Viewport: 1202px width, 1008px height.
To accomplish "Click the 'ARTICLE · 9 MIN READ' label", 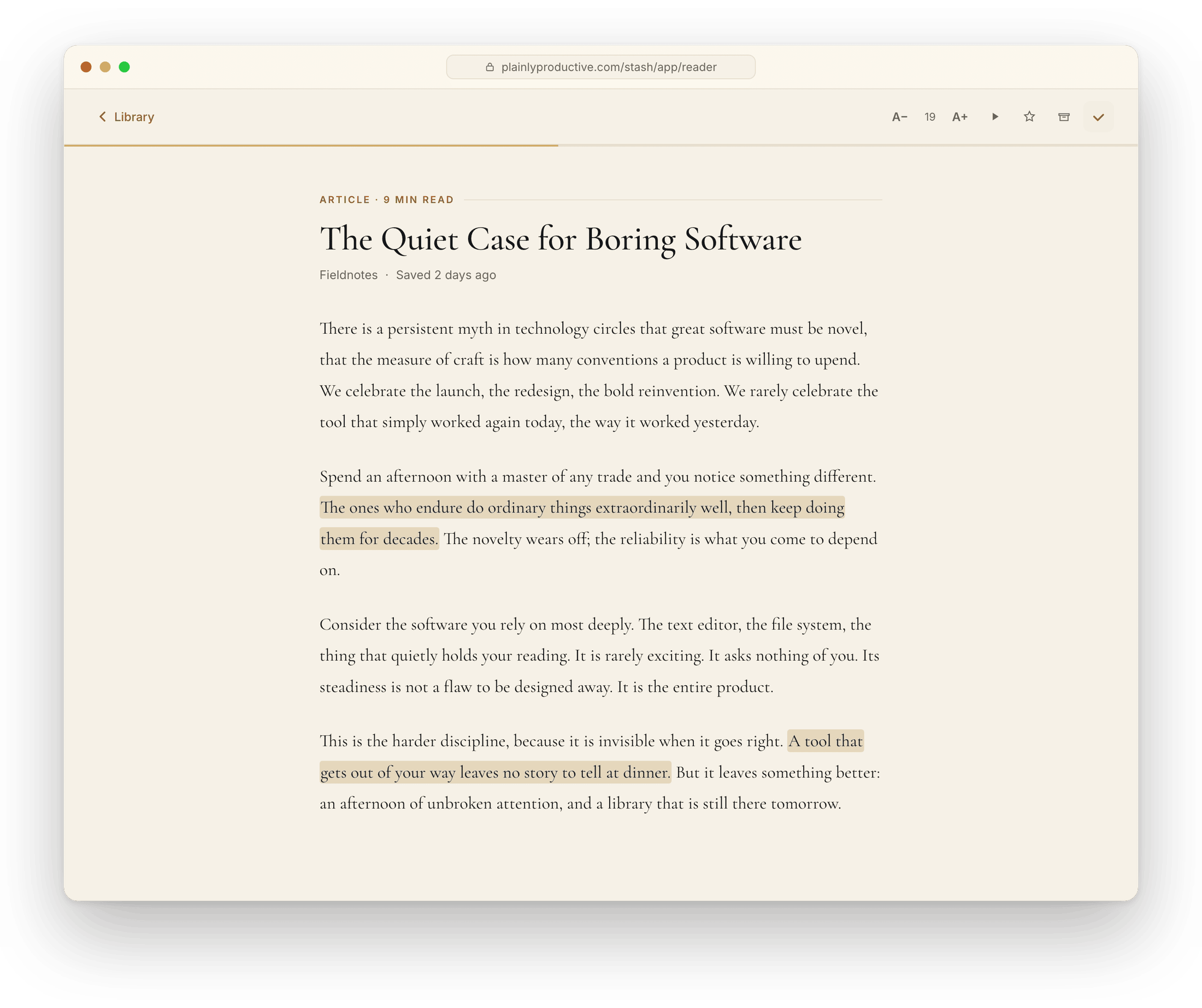I will 386,200.
